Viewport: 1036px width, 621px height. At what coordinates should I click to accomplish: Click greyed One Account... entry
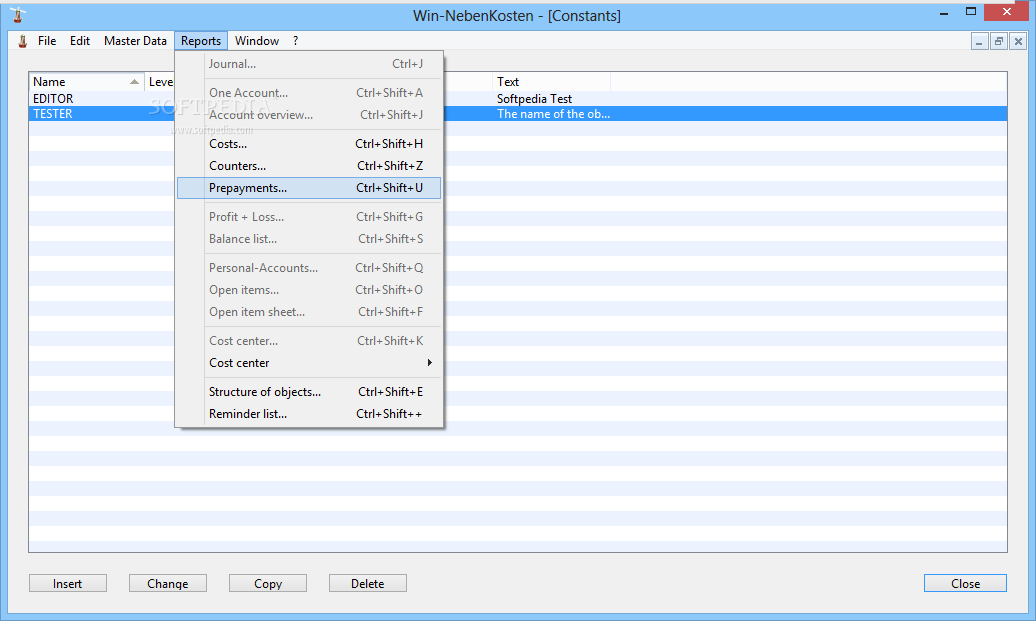309,92
